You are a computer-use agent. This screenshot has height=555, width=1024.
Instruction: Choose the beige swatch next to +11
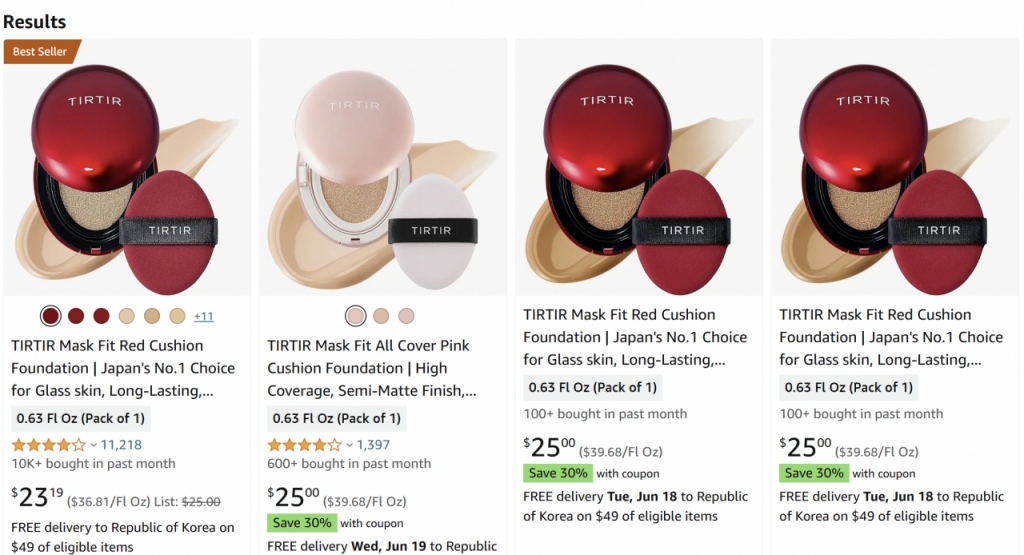pos(177,316)
